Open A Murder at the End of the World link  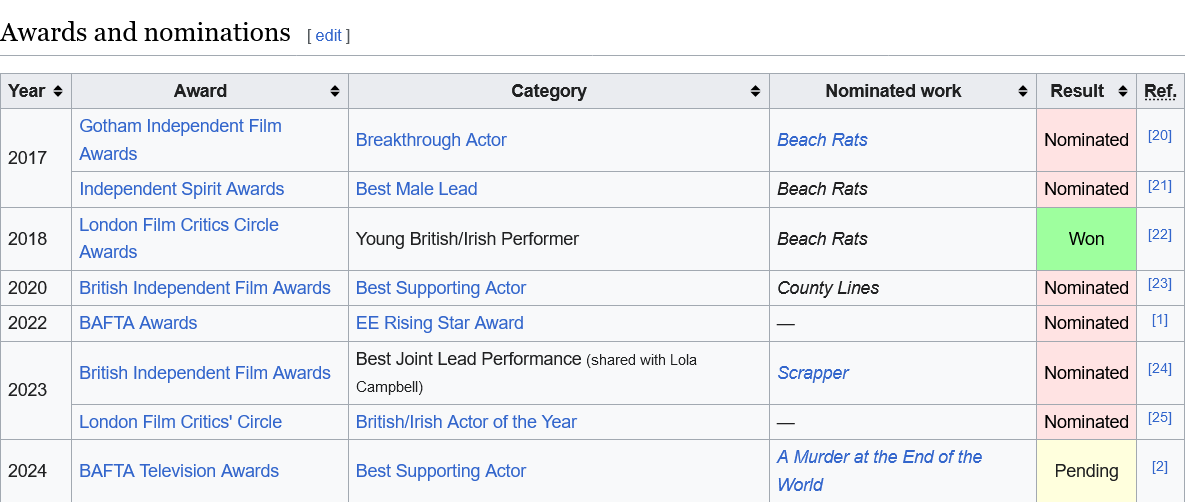[x=879, y=458]
